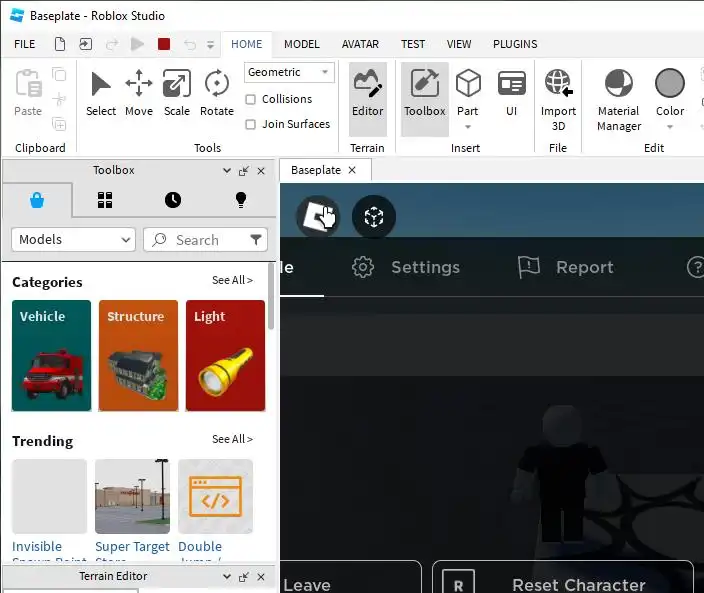See all Trending link
Screen dimensions: 704x593
point(232,439)
